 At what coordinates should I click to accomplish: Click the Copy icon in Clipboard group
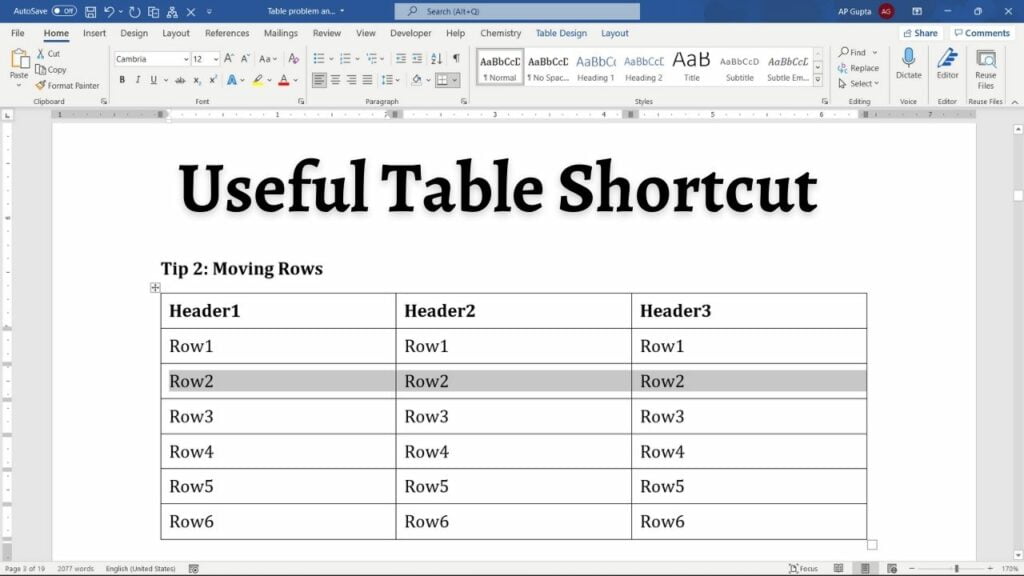coord(50,70)
